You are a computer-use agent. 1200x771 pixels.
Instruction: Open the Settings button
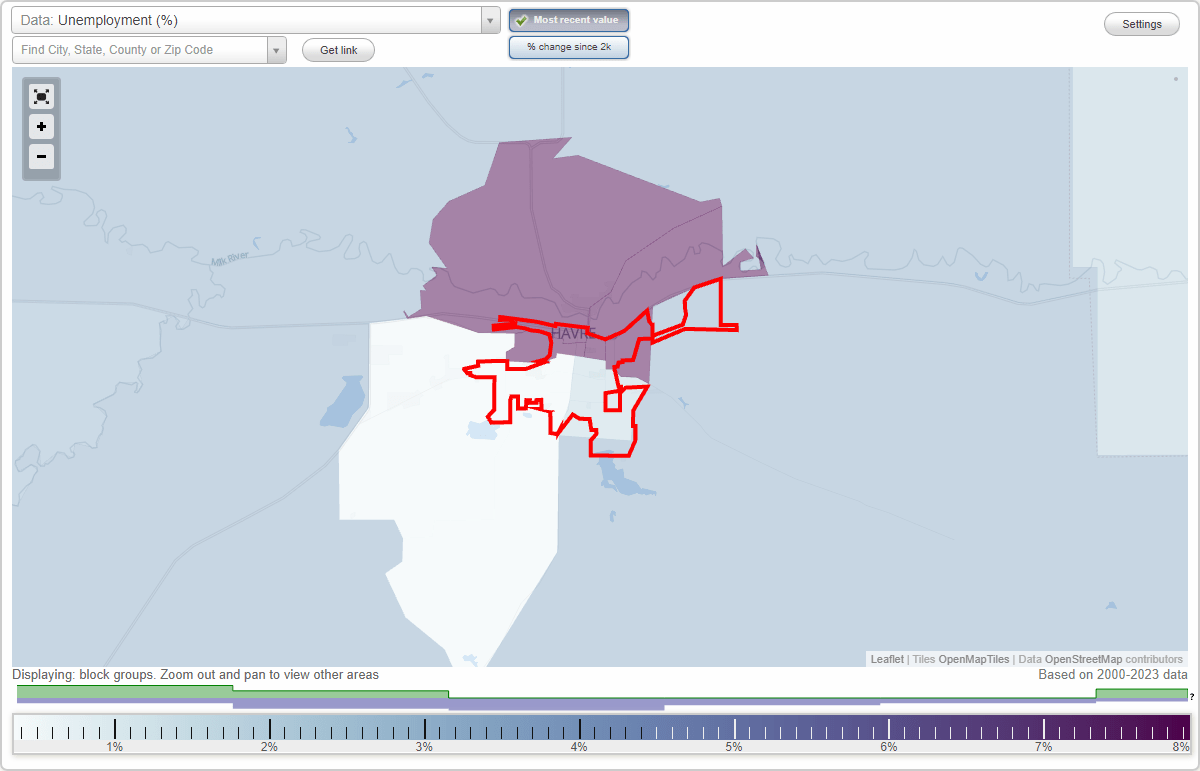pos(1142,25)
